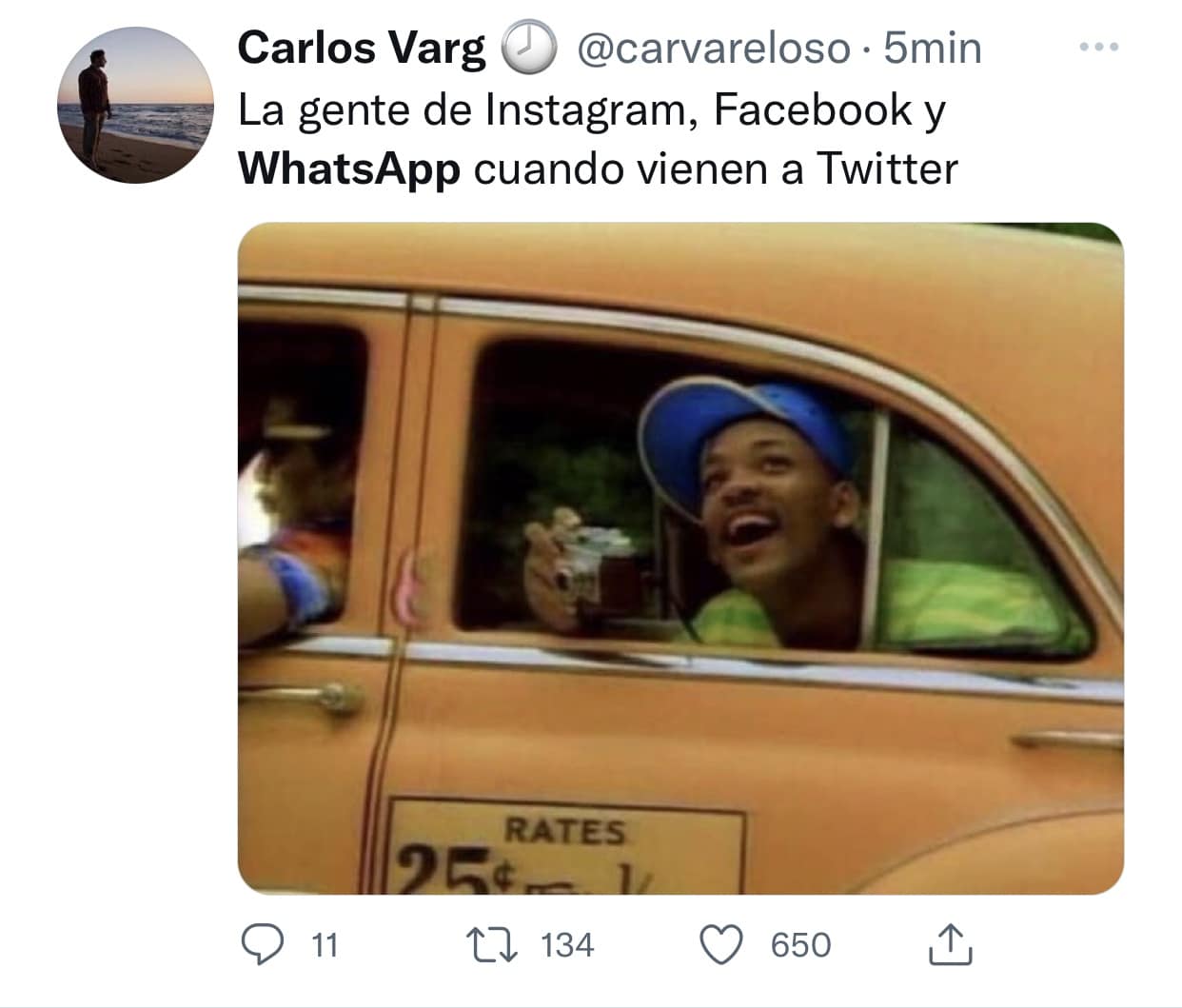The width and height of the screenshot is (1182, 1008).
Task: Expand the taxi meme image
Action: click(x=680, y=559)
